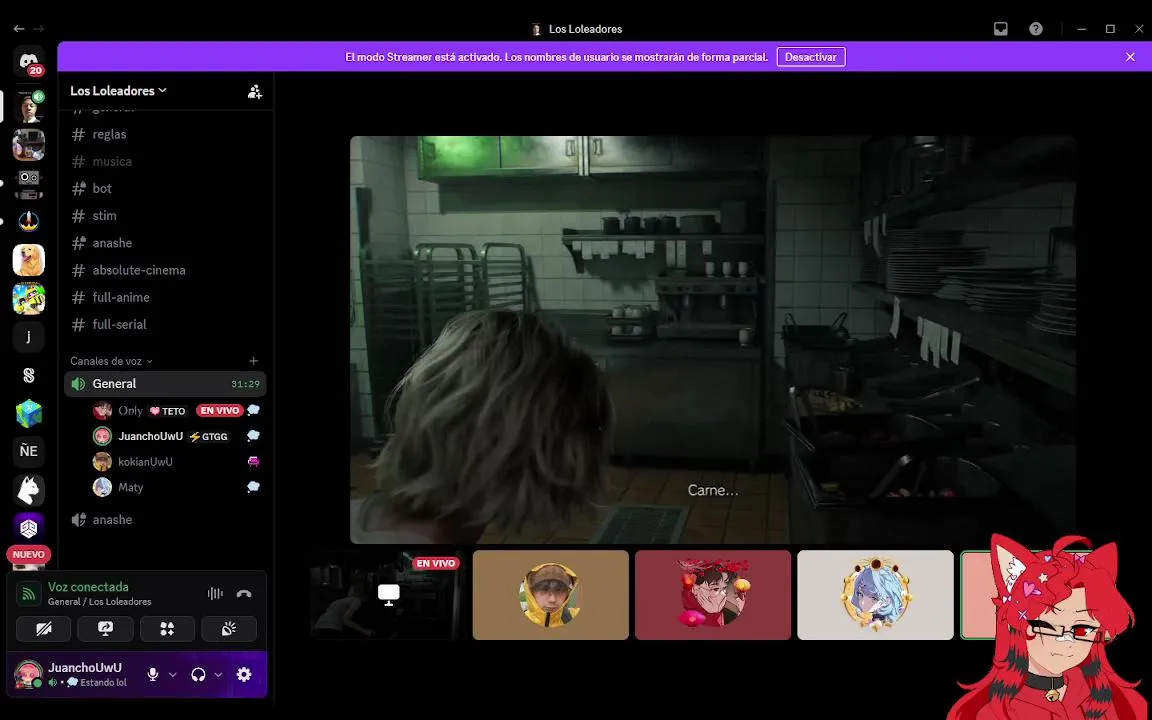1152x720 pixels.
Task: Start an activity with the shapes button
Action: pyautogui.click(x=167, y=629)
